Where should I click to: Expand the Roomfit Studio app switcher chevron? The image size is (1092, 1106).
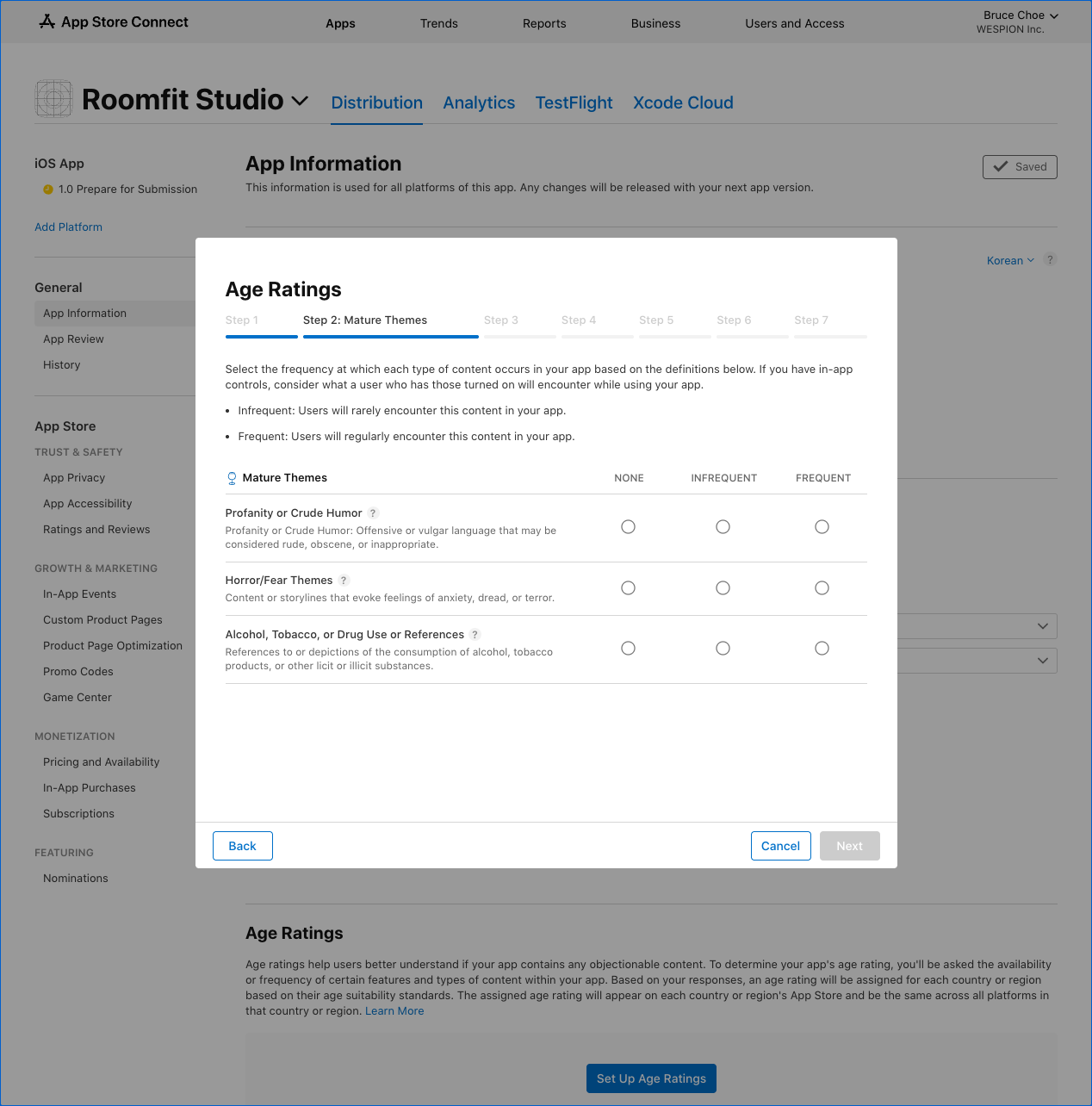tap(300, 101)
